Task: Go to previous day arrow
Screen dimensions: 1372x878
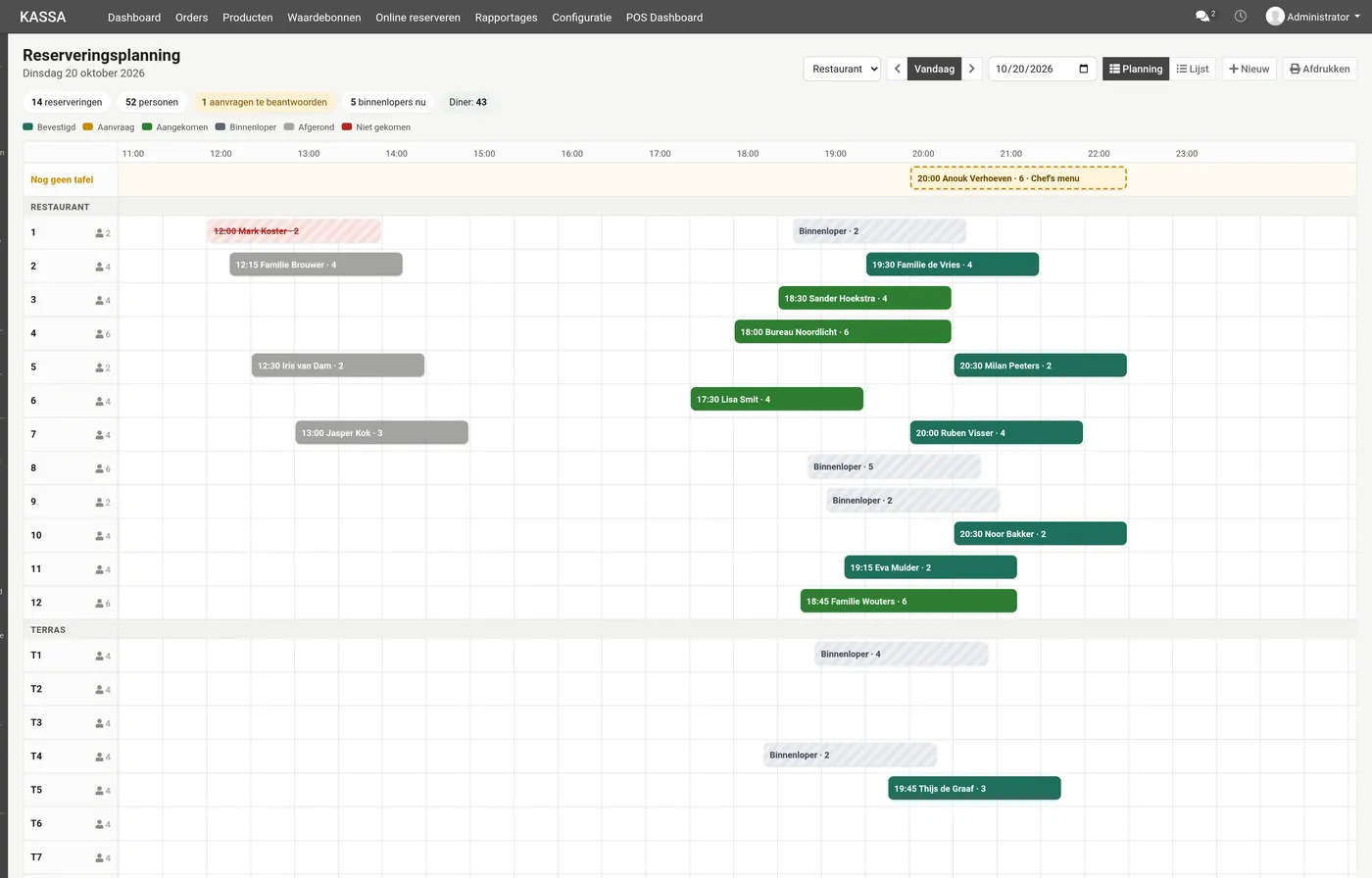Action: coord(897,69)
